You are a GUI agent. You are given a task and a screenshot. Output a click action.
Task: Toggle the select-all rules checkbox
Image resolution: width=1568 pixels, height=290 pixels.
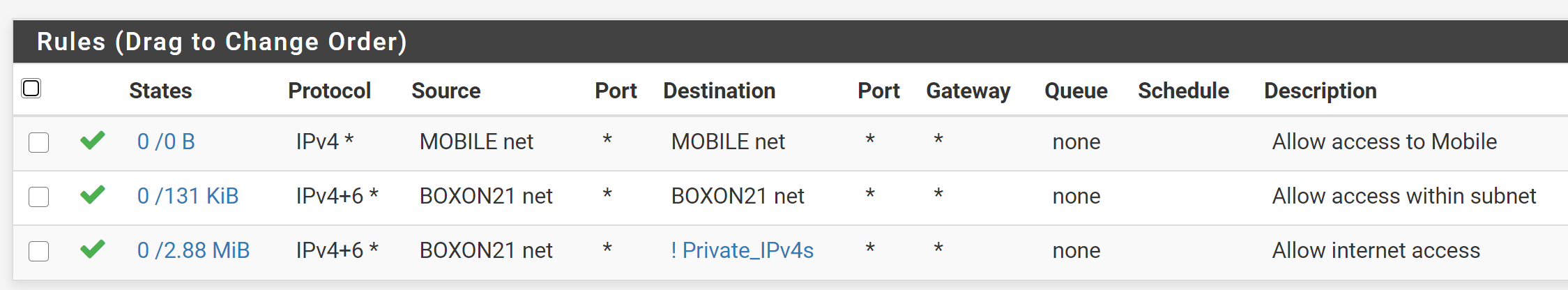point(31,89)
